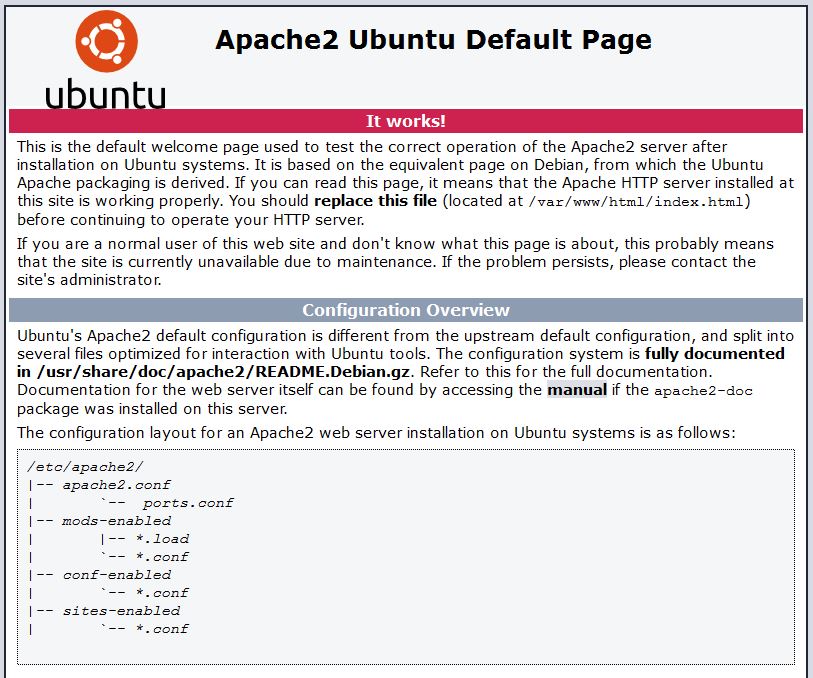The image size is (813, 678).
Task: Click the '*.load' tree entry
Action: click(x=162, y=539)
